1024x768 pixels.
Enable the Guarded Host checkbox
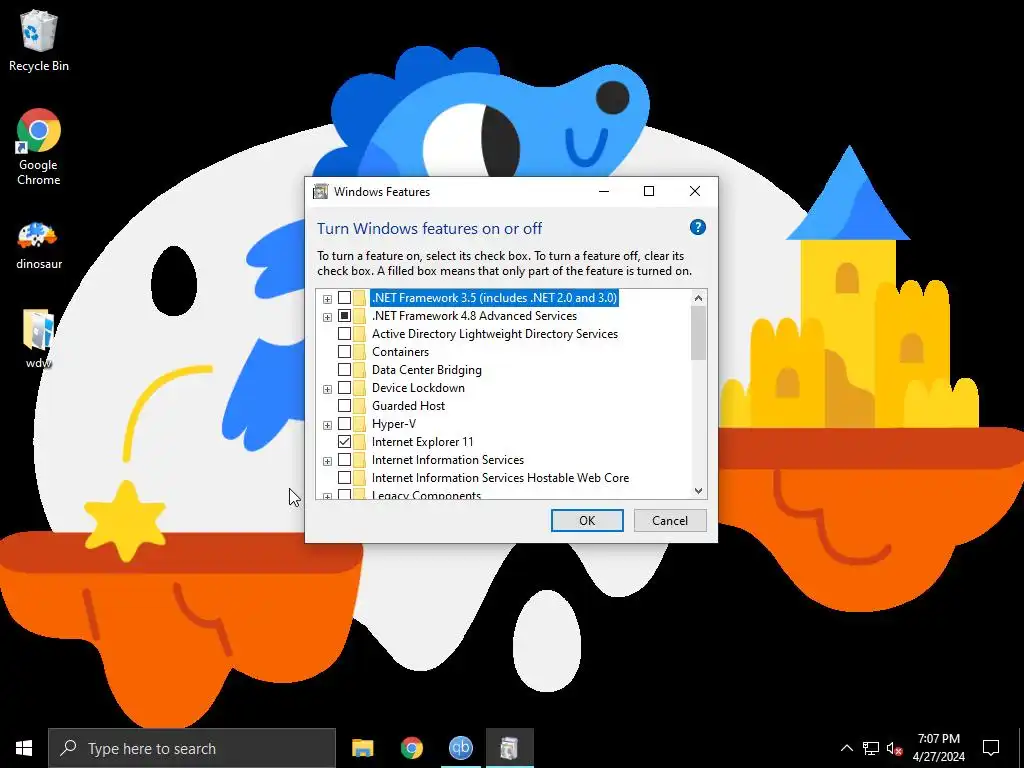point(344,406)
